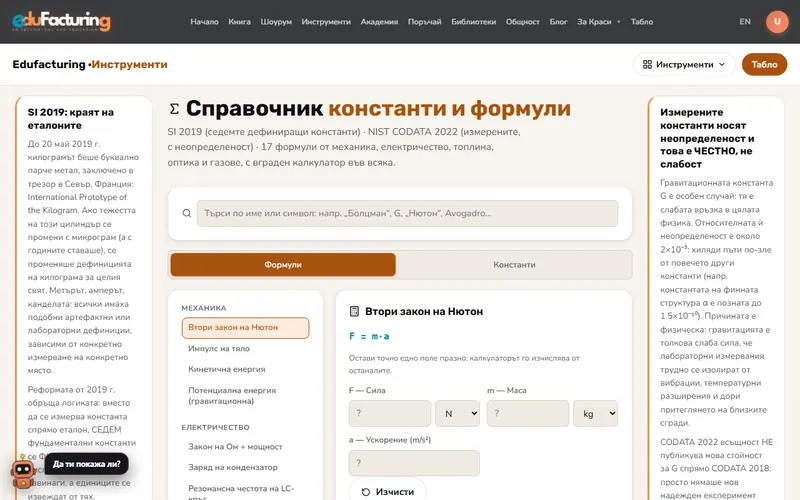The image size is (800, 500).
Task: Click the Edufacturing breadcrumb text
Action: 48,64
